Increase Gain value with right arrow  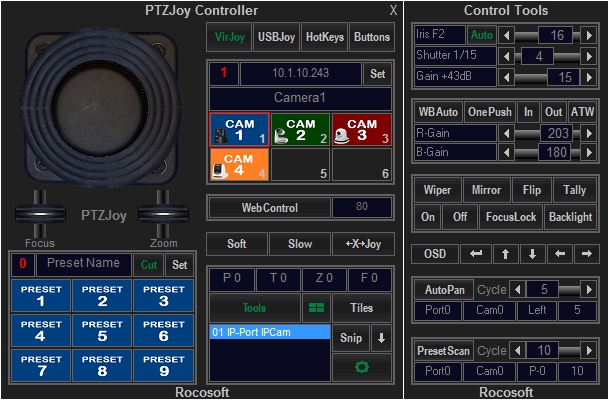click(589, 77)
